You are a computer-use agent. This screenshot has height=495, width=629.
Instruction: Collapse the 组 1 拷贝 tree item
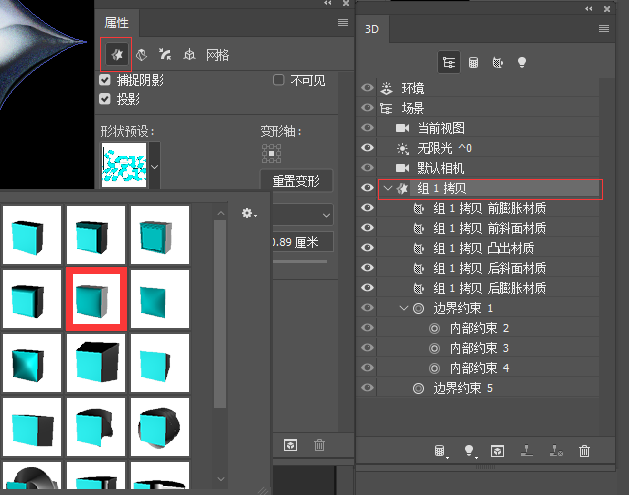click(387, 188)
